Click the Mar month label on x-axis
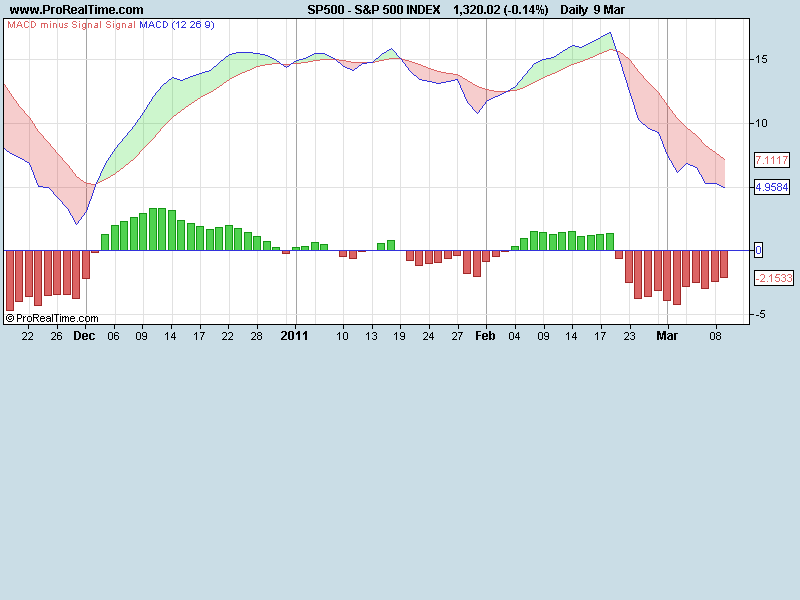800x600 pixels. coord(667,336)
